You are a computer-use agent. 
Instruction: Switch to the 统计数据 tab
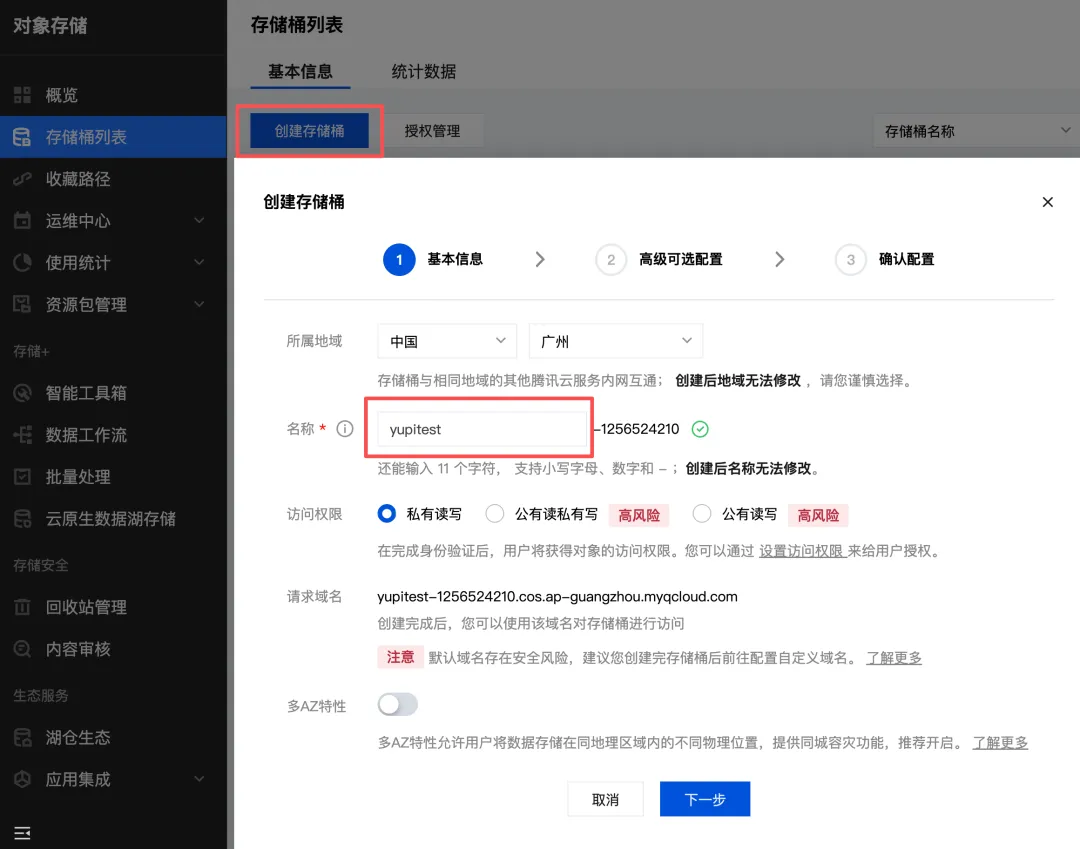tap(423, 72)
